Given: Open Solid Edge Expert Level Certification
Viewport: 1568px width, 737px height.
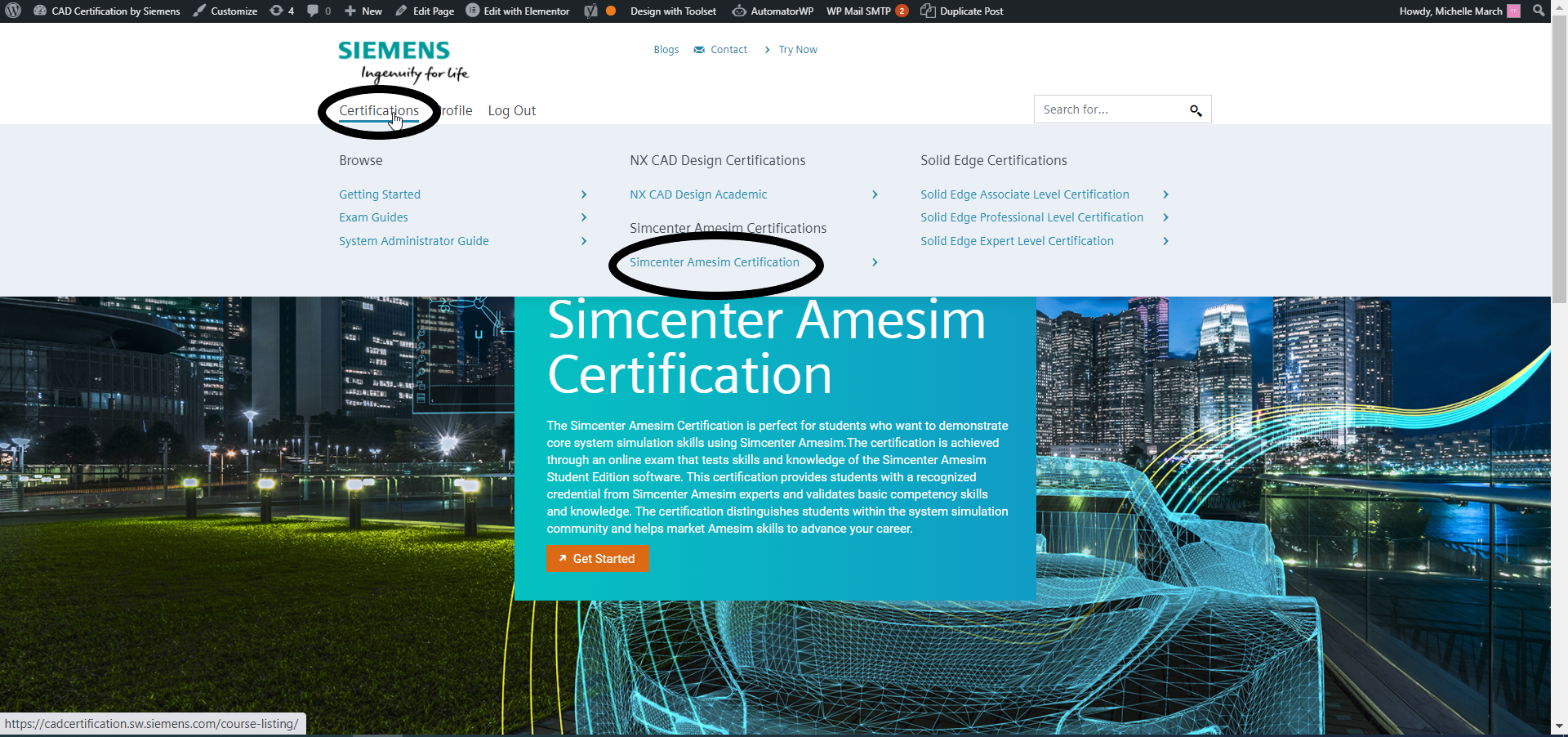Looking at the screenshot, I should (1017, 241).
